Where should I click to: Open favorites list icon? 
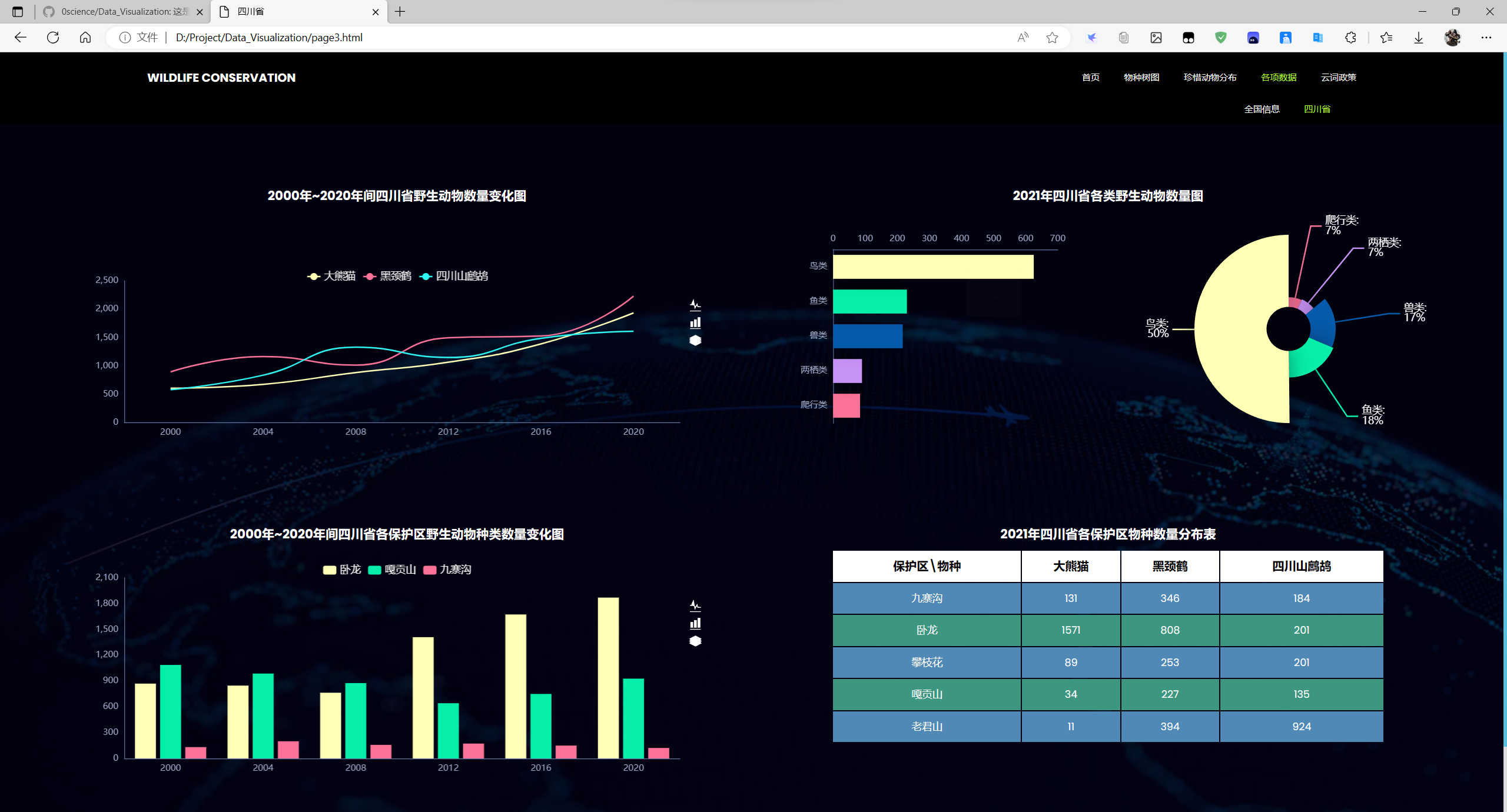pos(1386,38)
